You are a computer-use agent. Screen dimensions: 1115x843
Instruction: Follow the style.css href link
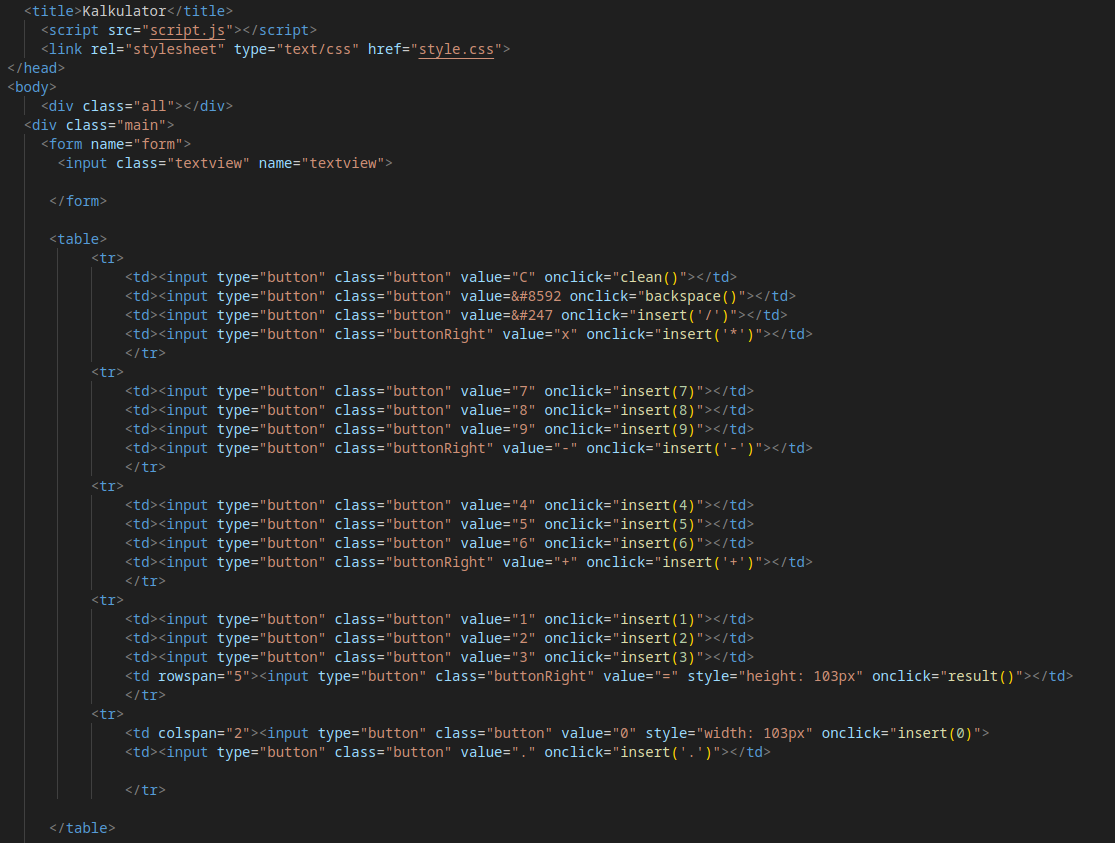(x=456, y=49)
